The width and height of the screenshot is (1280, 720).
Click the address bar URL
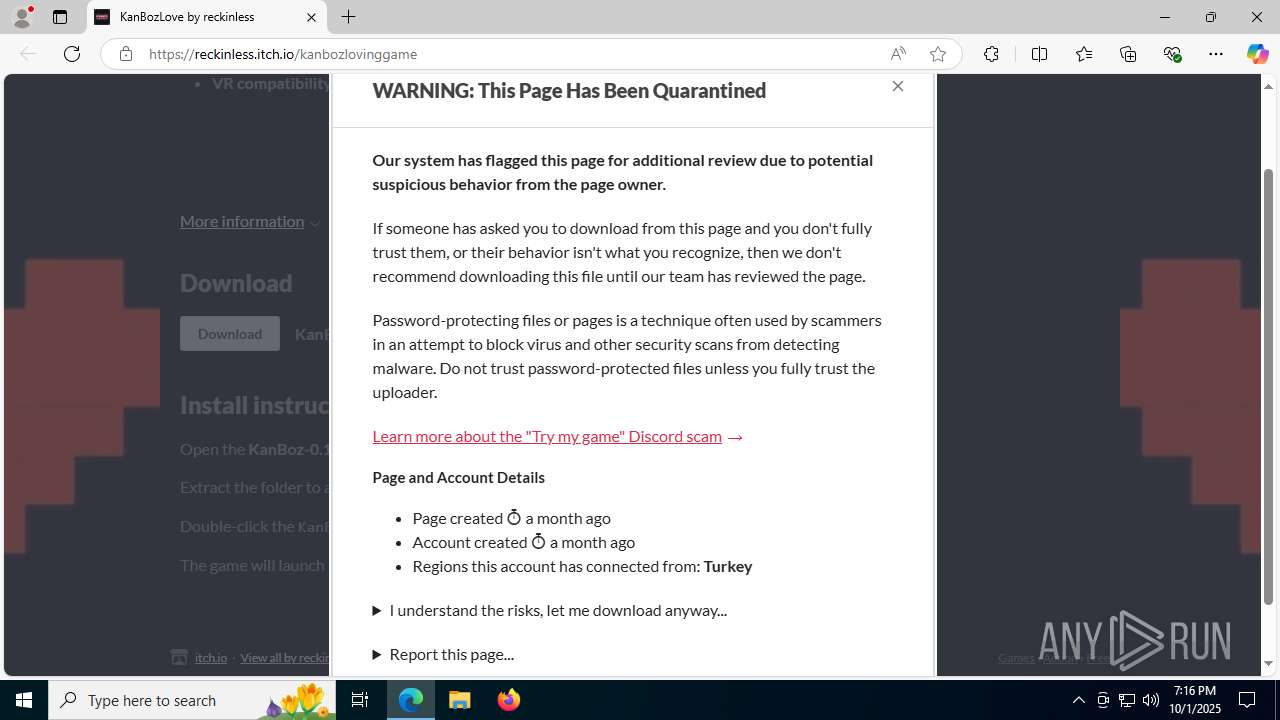pos(283,54)
